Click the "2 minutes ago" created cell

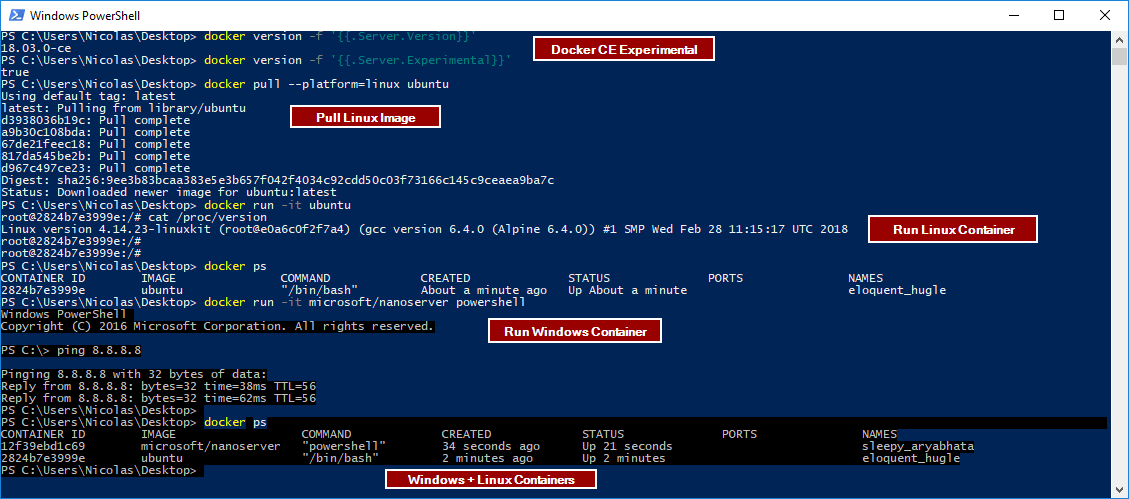pyautogui.click(x=487, y=459)
